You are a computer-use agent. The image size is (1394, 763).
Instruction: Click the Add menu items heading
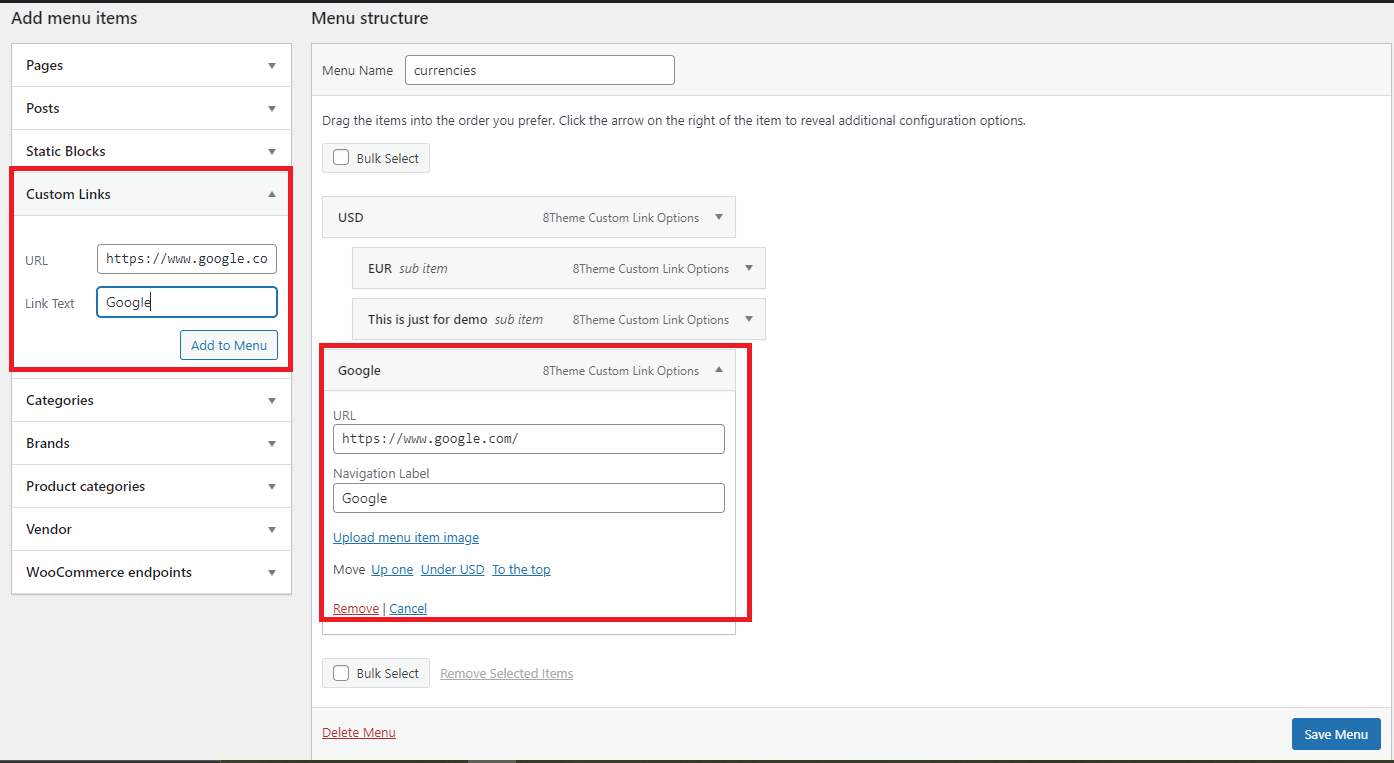pyautogui.click(x=74, y=18)
